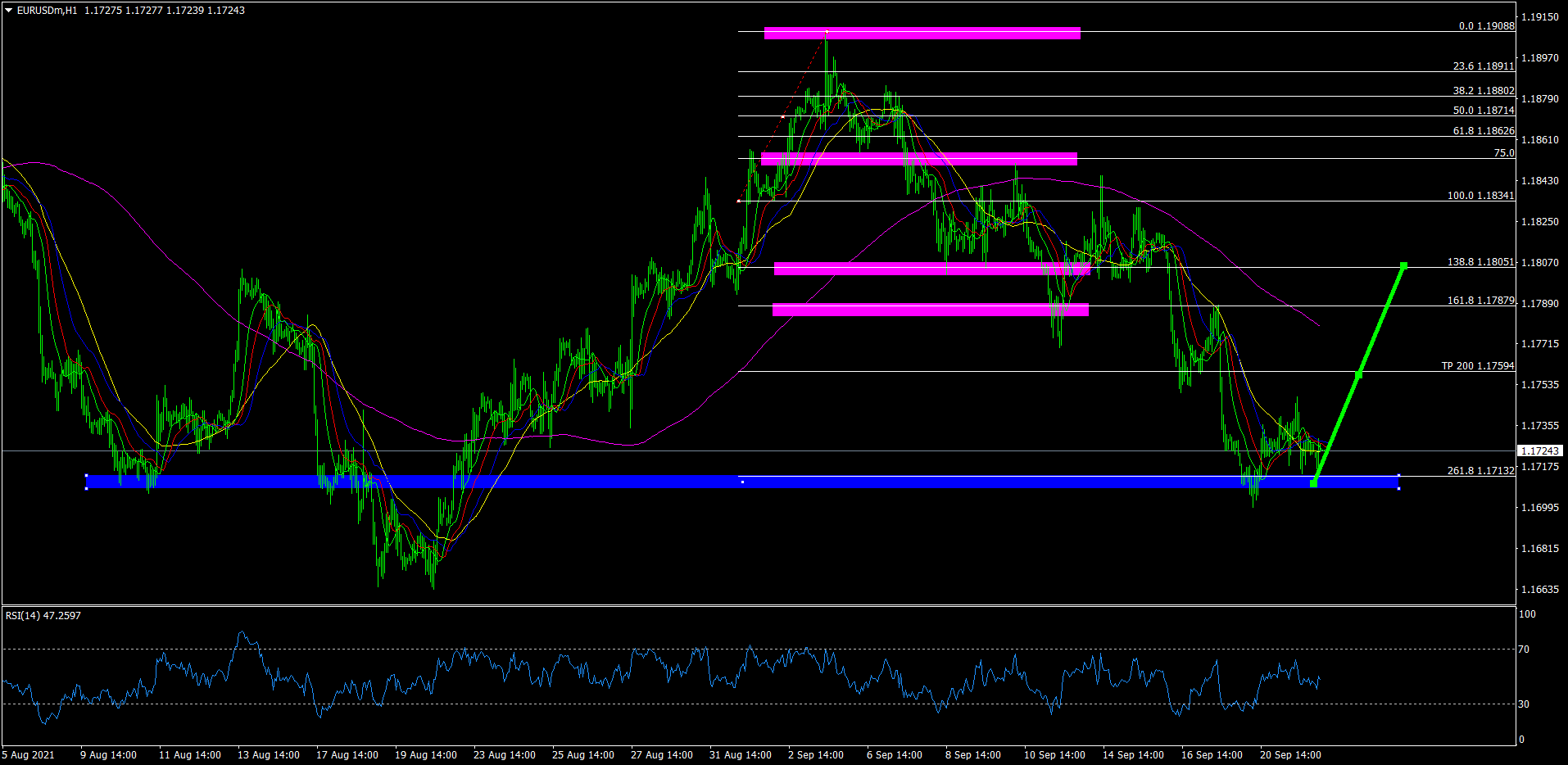1568x765 pixels.
Task: Select the 0.0 1.19088 Fibonacci label
Action: [x=1486, y=26]
